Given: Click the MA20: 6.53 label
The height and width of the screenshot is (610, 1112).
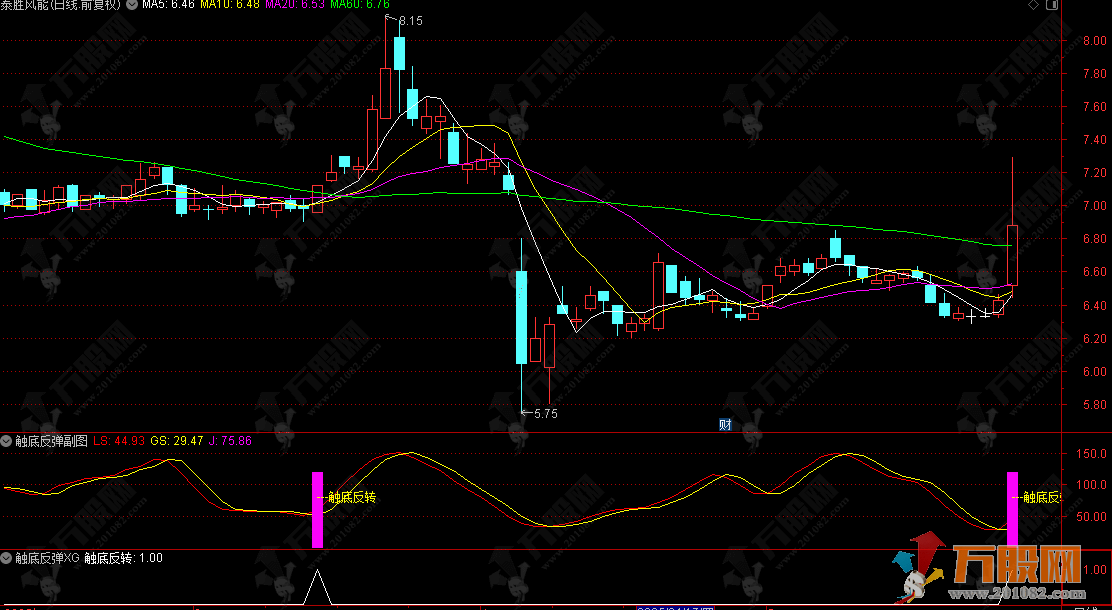Looking at the screenshot, I should click(295, 4).
